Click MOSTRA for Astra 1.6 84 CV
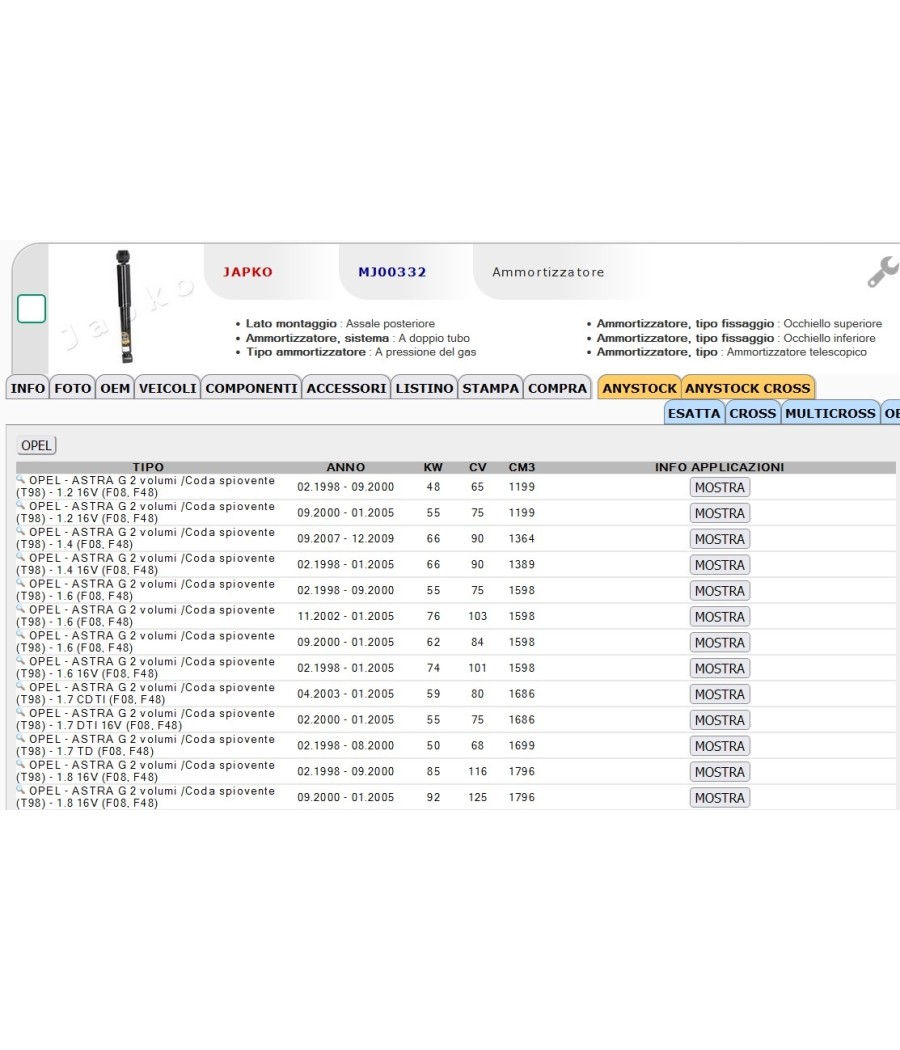 [720, 642]
